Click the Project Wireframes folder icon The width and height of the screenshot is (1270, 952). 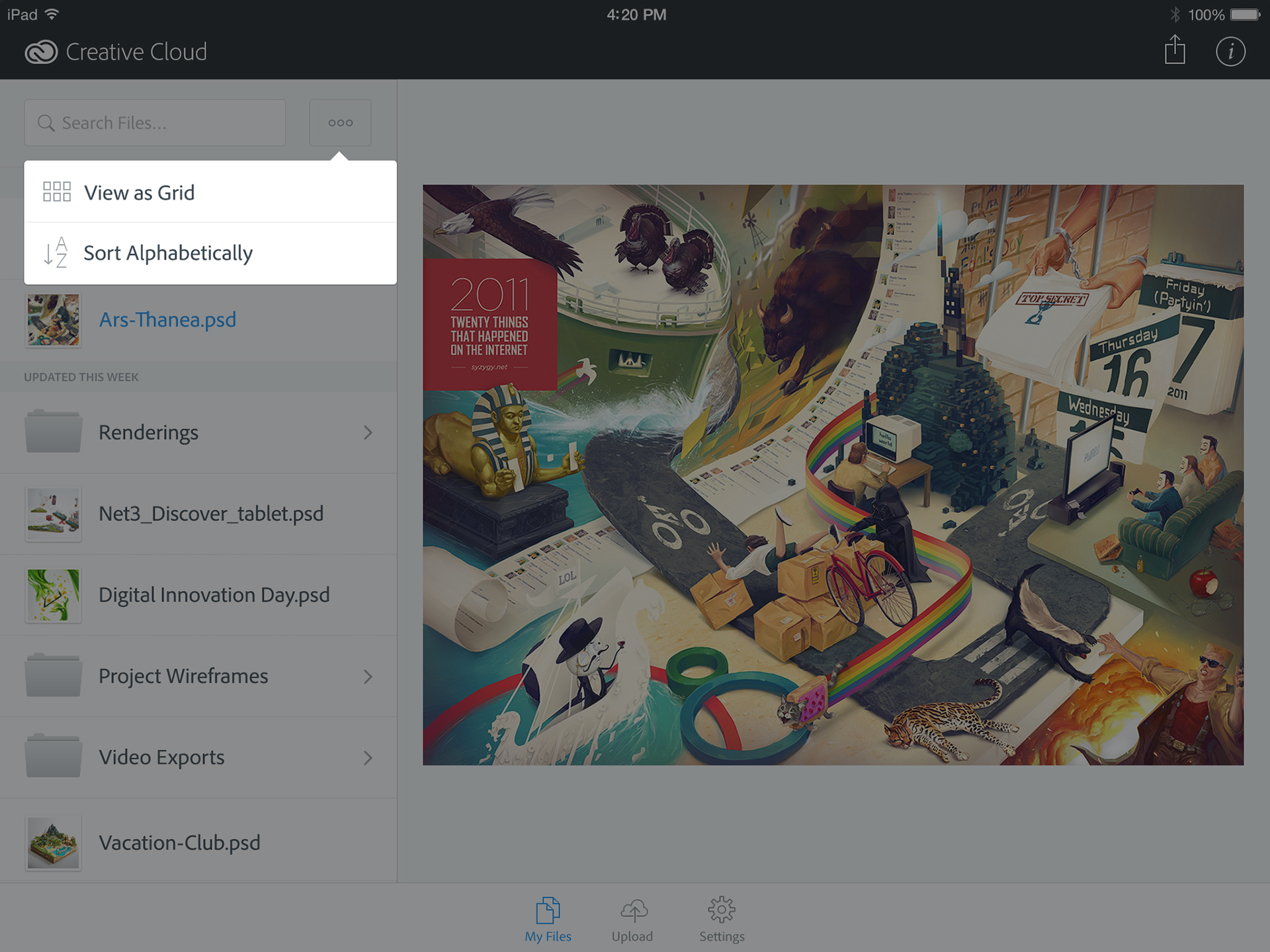[53, 674]
